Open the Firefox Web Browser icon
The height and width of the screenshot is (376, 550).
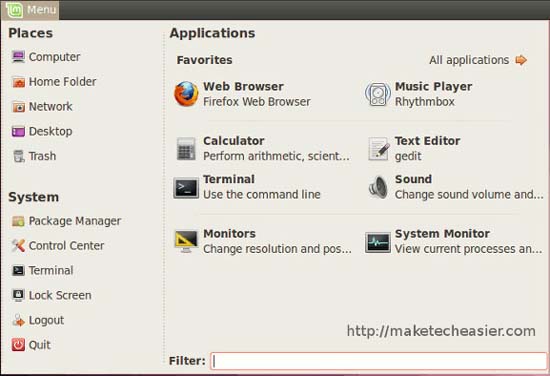(186, 94)
